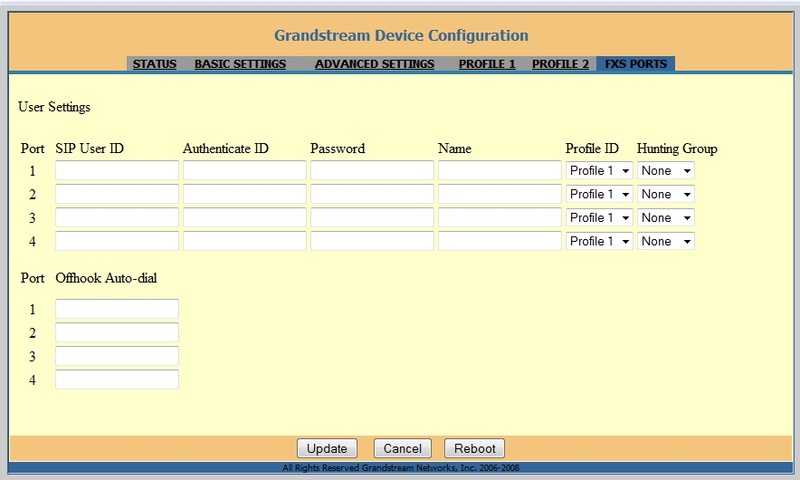Screen dimensions: 800x480
Task: Focus Offhook Auto-dial field for port 1
Action: [117, 309]
